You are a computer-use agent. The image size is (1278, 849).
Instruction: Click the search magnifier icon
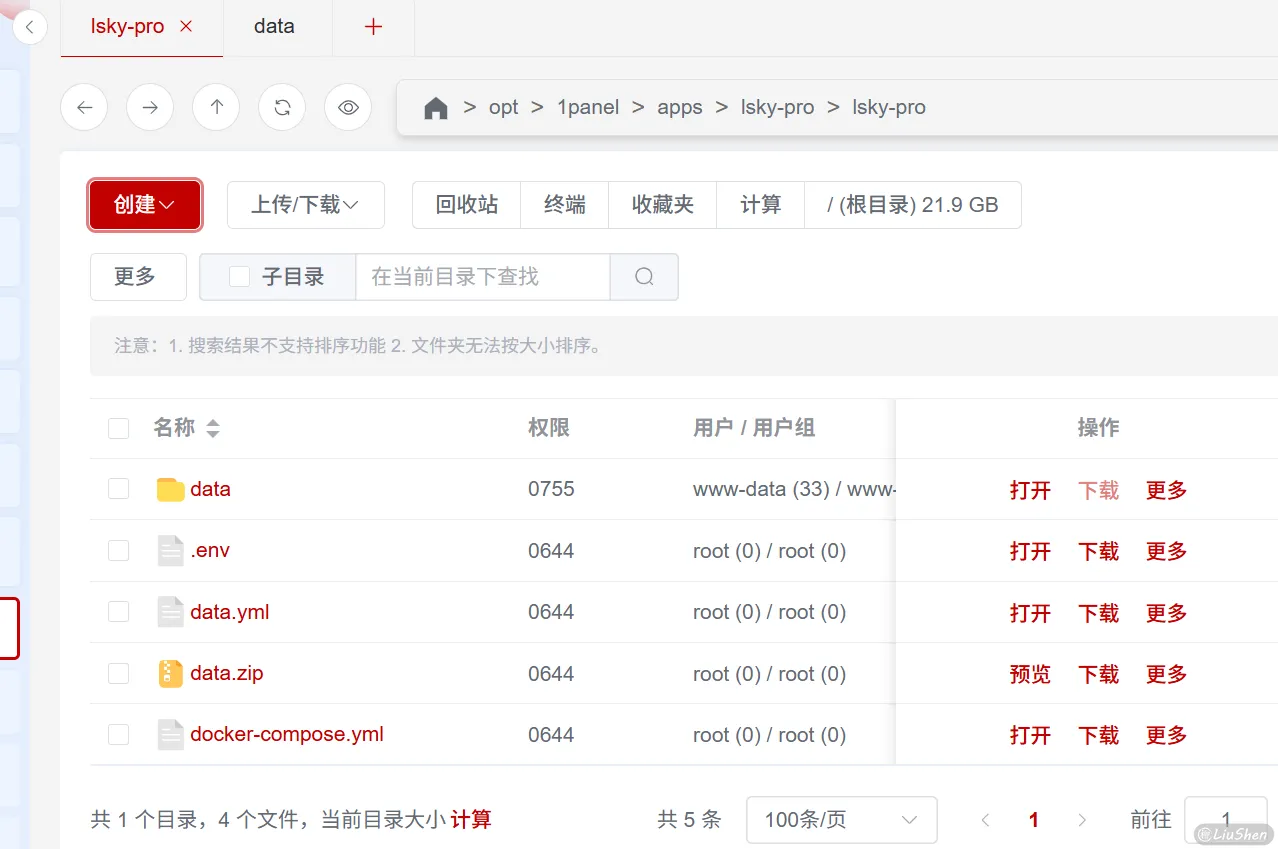(x=643, y=276)
